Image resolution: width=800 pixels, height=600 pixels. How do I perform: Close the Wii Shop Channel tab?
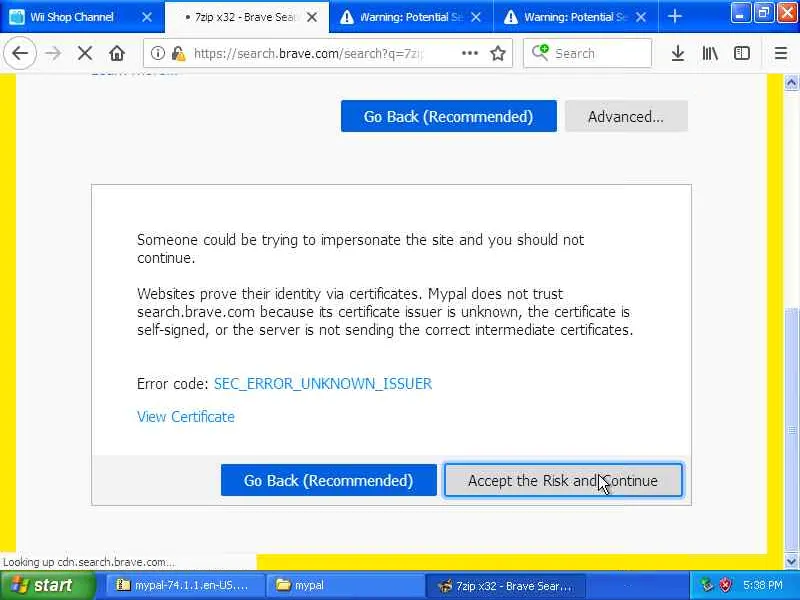tap(147, 17)
